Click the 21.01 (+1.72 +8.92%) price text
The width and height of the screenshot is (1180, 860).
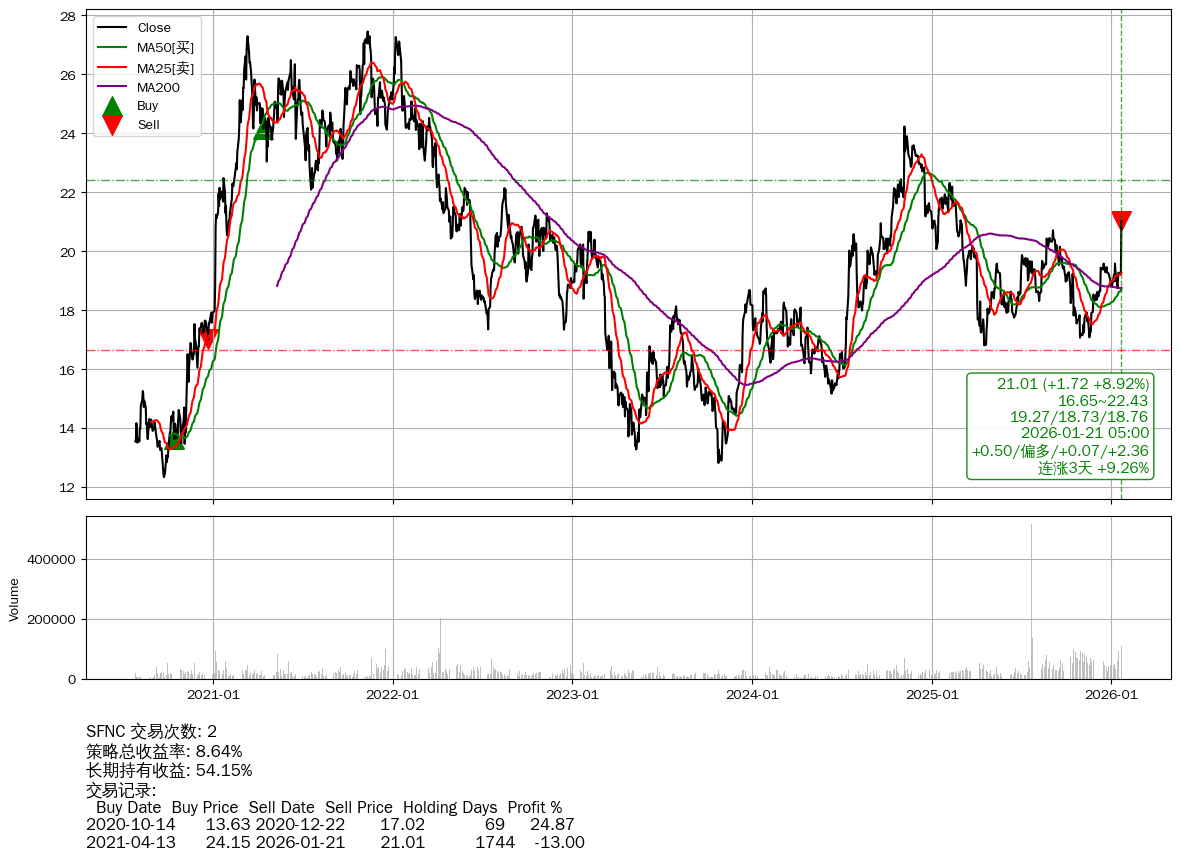point(1072,384)
